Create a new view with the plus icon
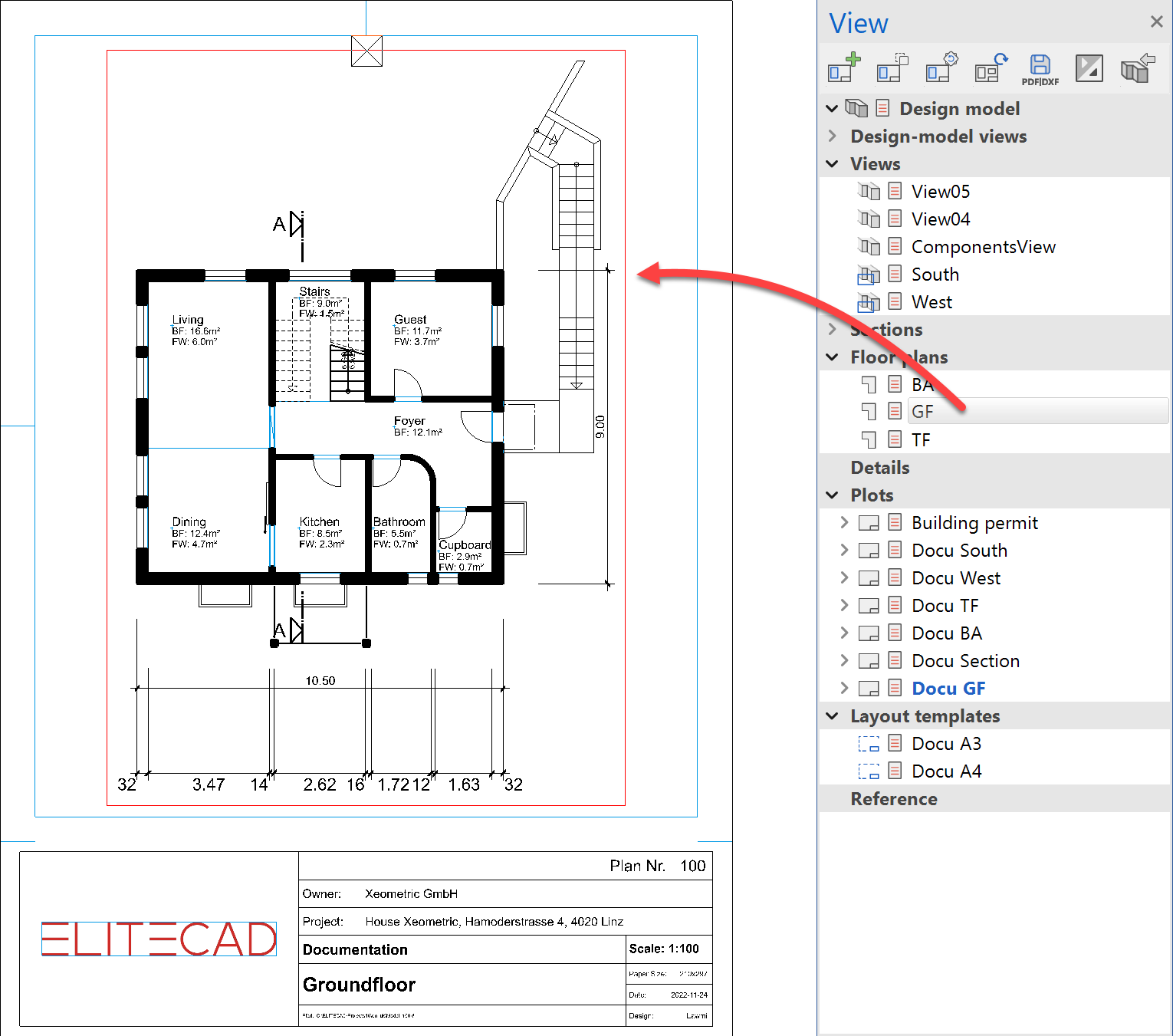This screenshot has height=1036, width=1173. [x=843, y=67]
